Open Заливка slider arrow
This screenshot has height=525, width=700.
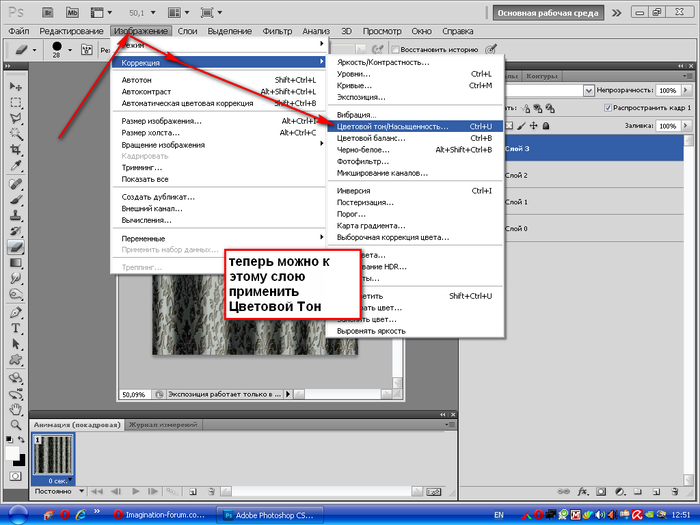pyautogui.click(x=686, y=126)
